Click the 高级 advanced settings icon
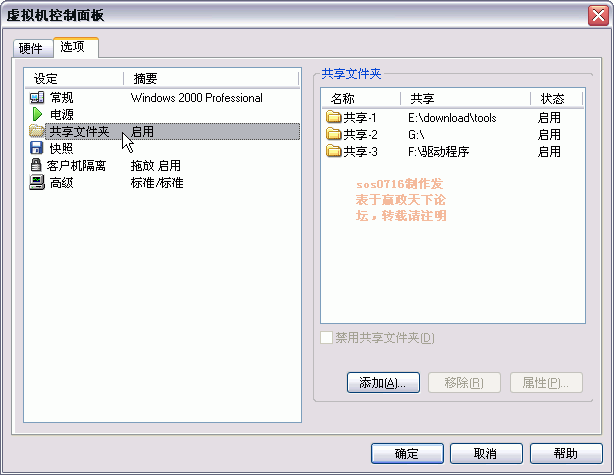This screenshot has width=614, height=475. 37,183
